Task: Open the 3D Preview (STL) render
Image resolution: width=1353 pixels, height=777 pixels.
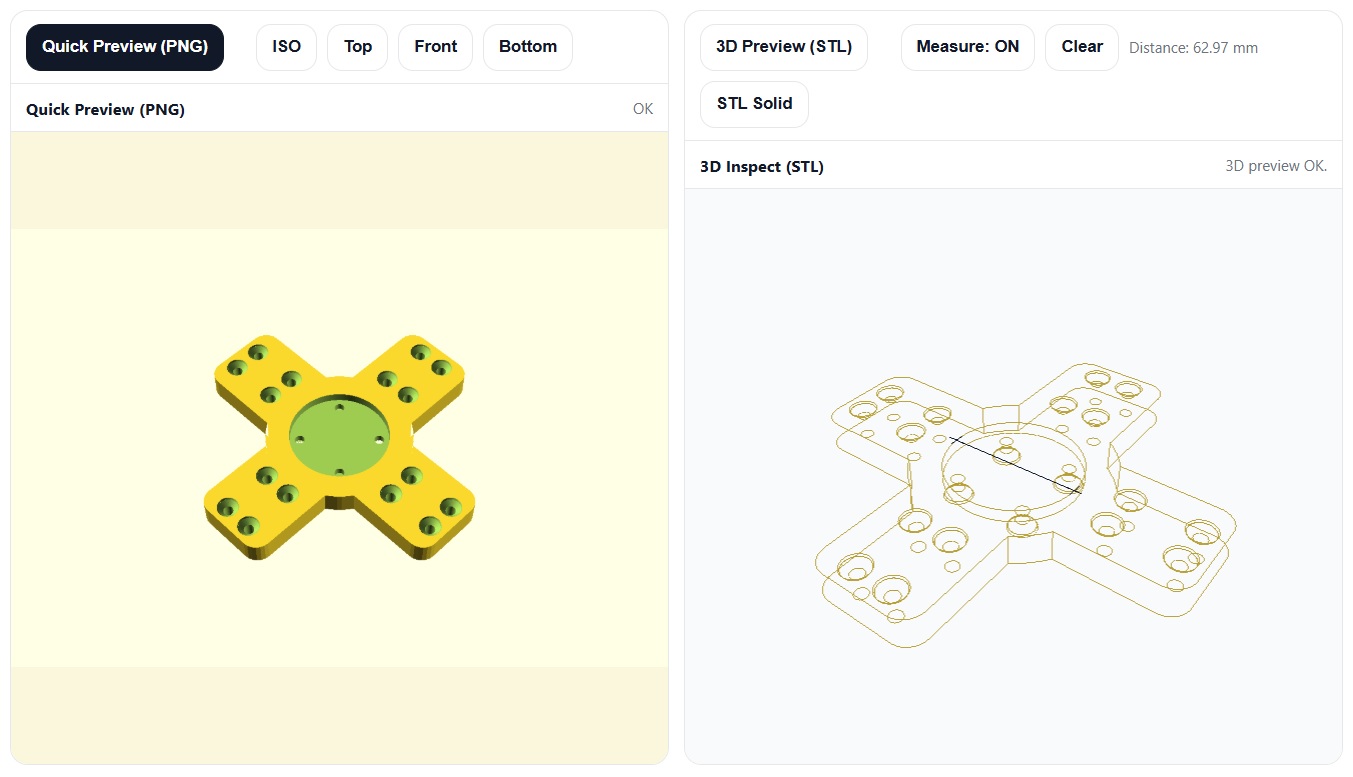Action: click(783, 47)
